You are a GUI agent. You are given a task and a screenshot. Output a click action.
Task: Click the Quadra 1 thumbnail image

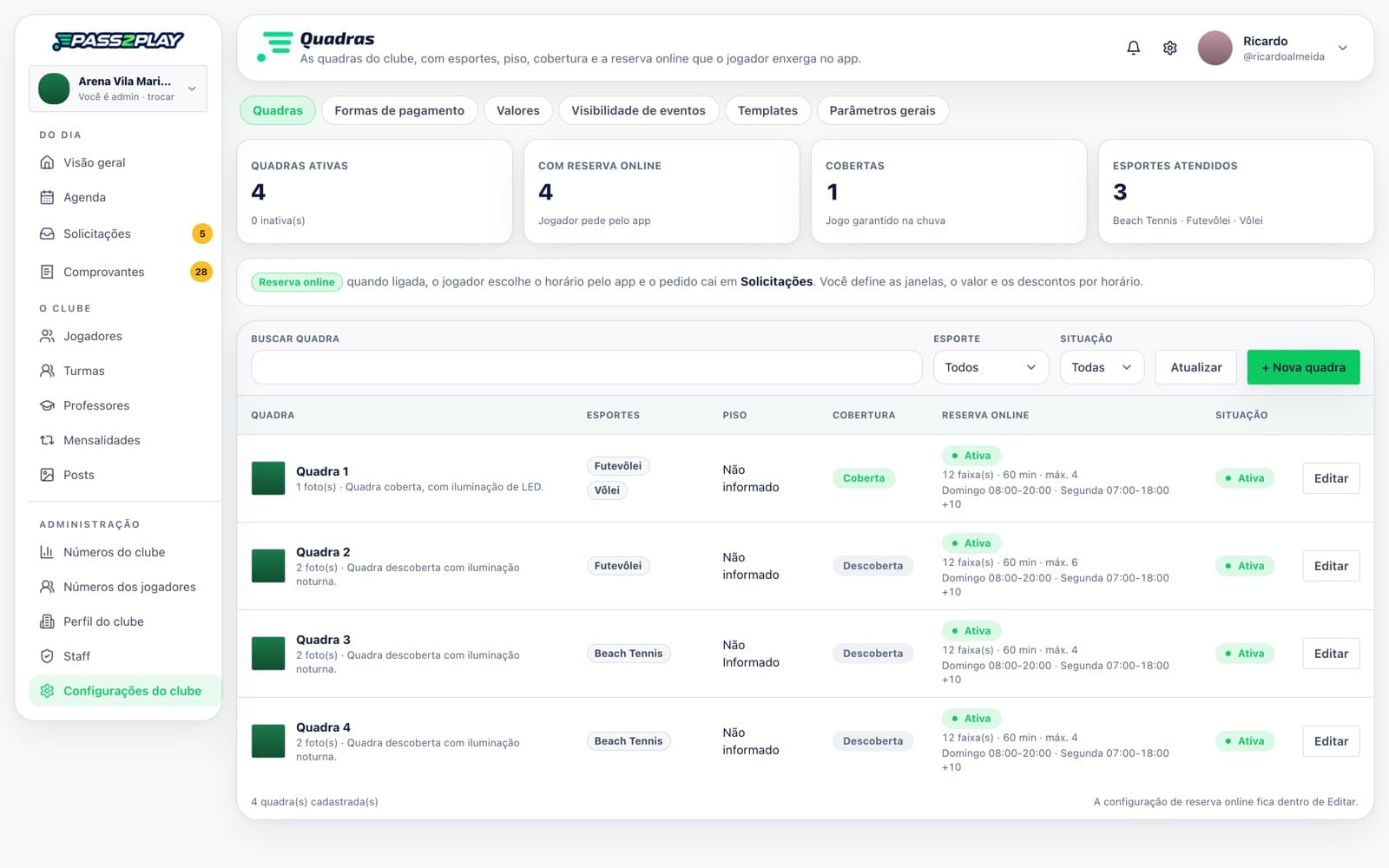(268, 478)
